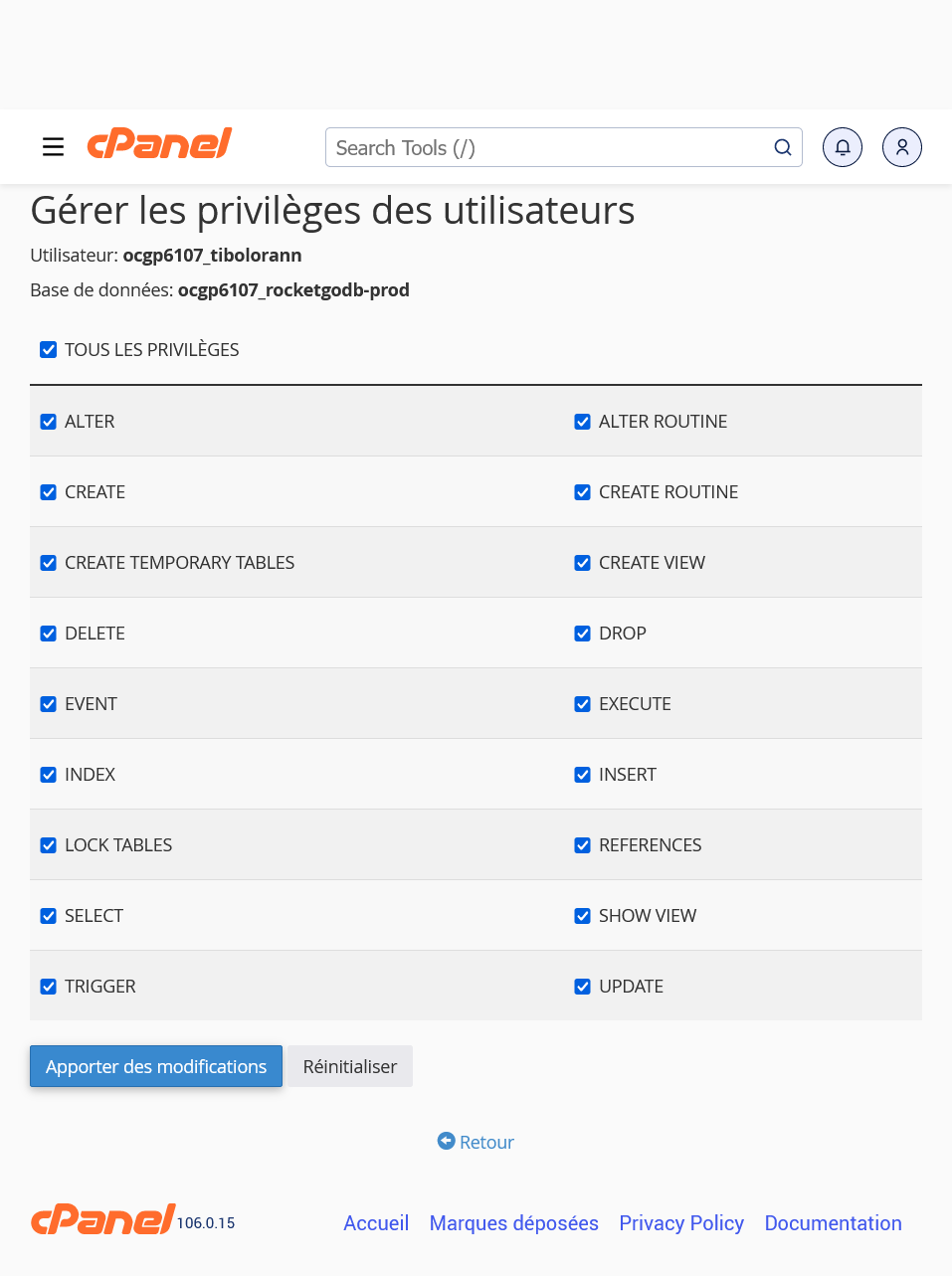Screen dimensions: 952x1276
Task: Open the user account menu icon
Action: pos(902,147)
